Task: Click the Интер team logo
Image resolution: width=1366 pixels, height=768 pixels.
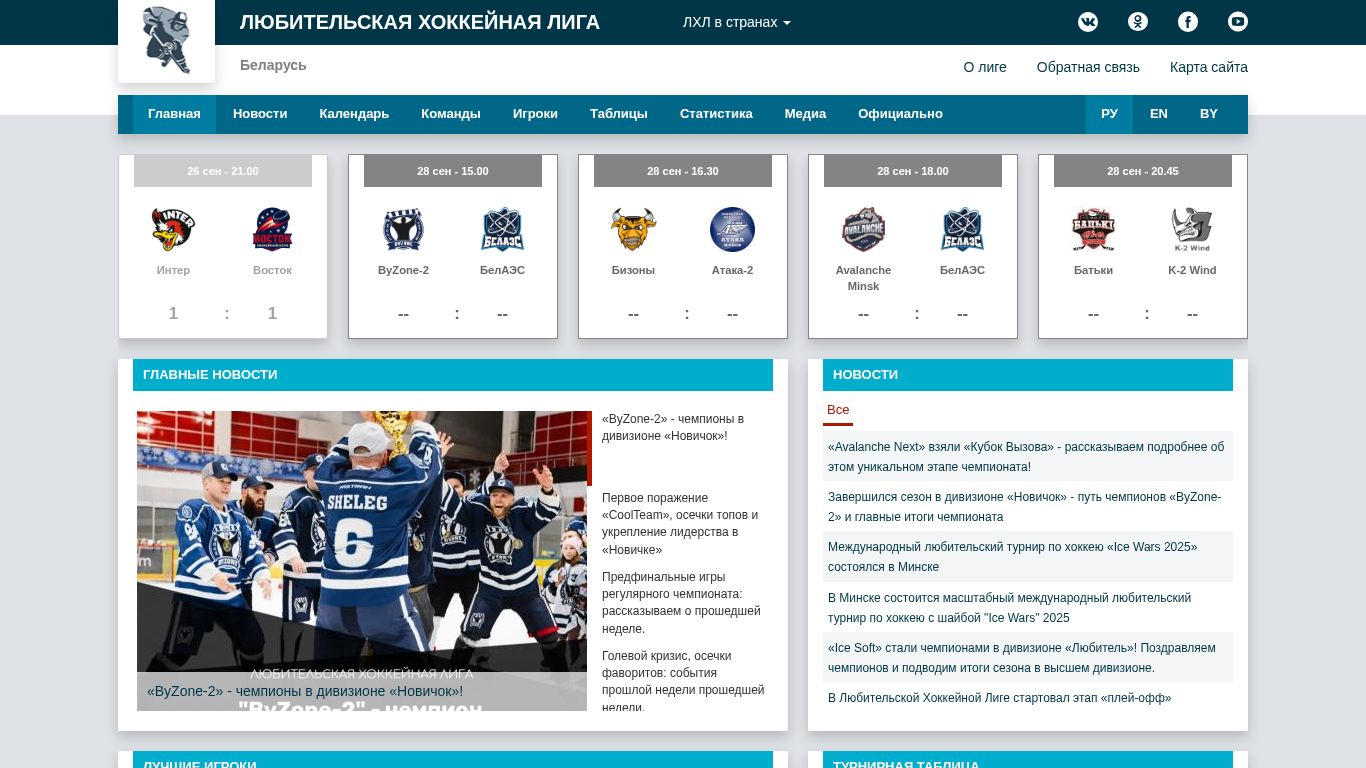Action: (x=173, y=230)
